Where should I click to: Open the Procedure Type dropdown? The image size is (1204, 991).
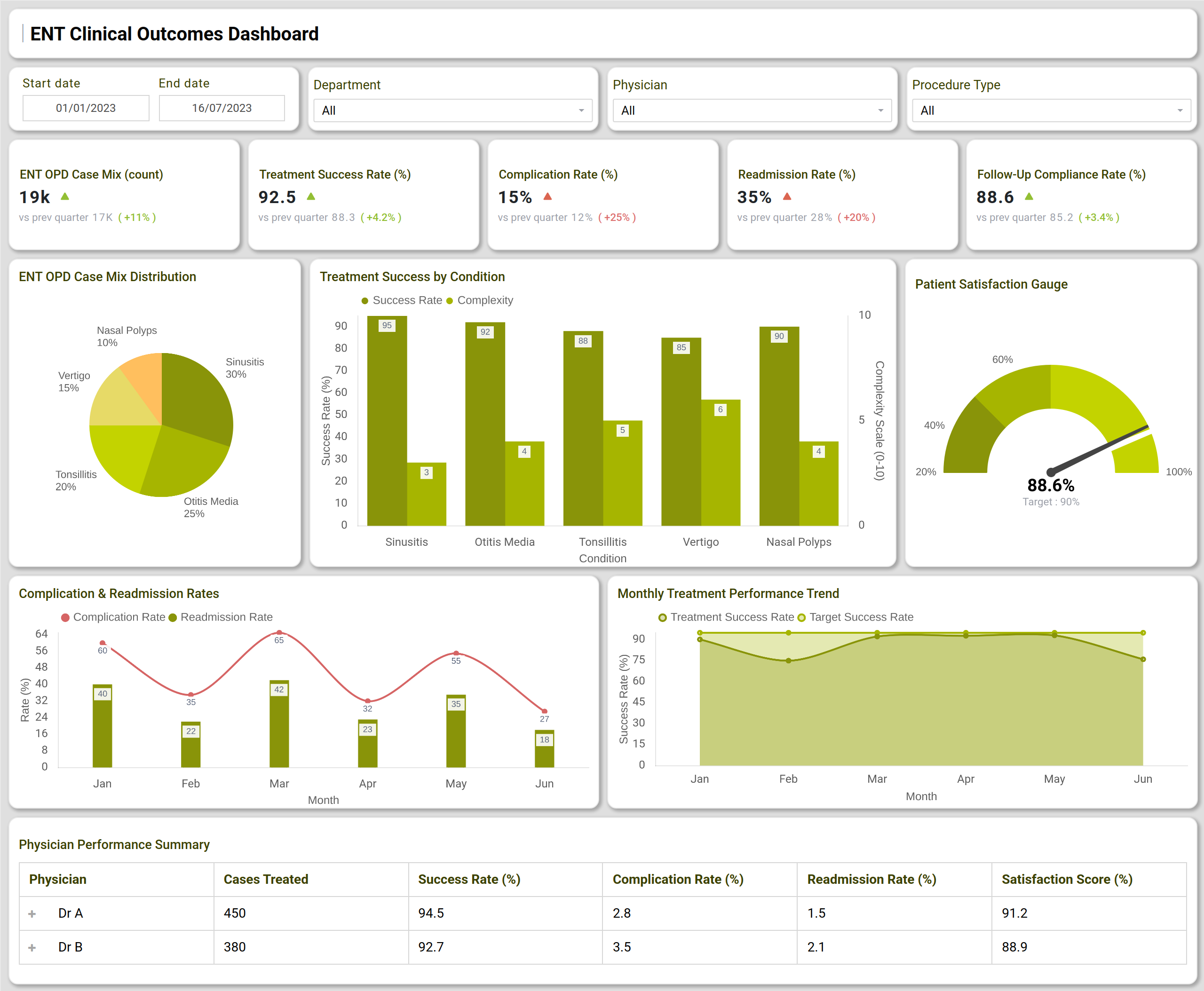click(x=1051, y=111)
